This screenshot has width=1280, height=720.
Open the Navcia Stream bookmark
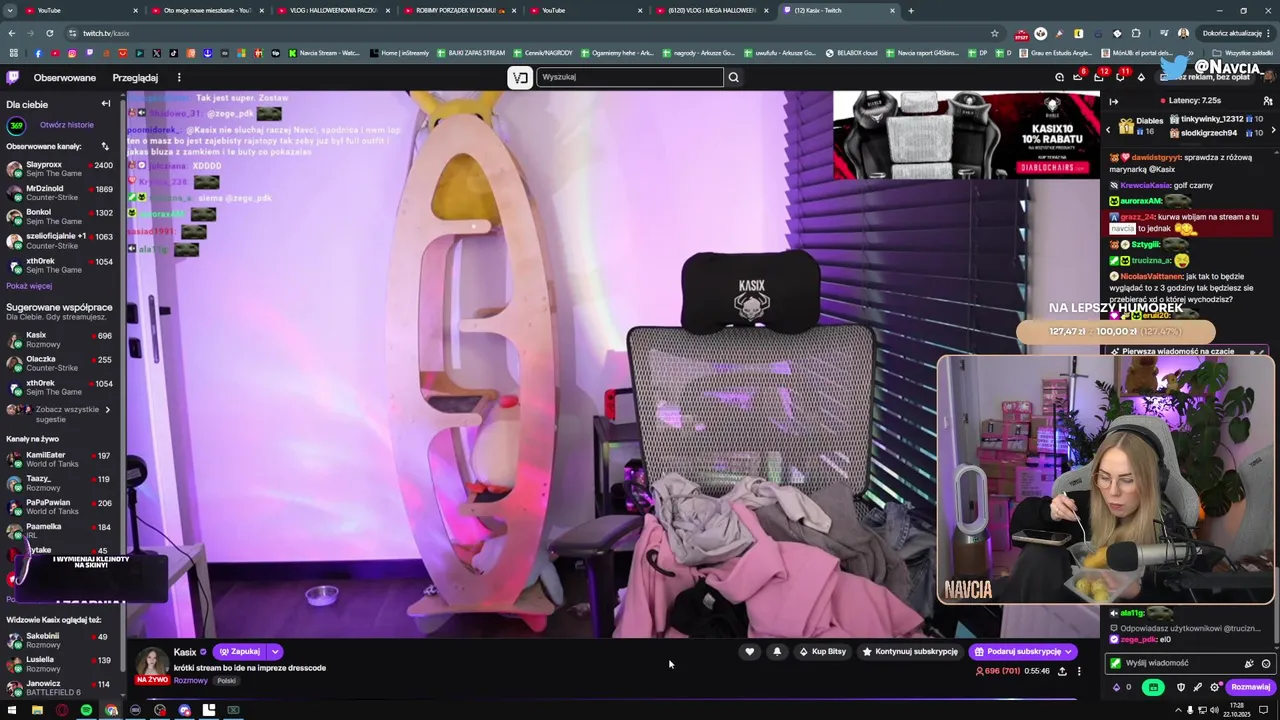pyautogui.click(x=323, y=53)
